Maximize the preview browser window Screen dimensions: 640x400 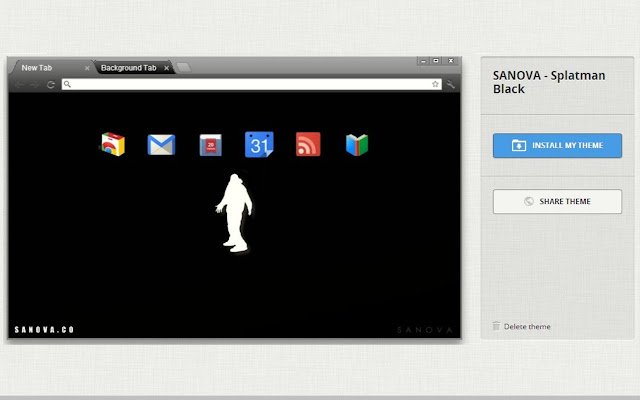436,61
